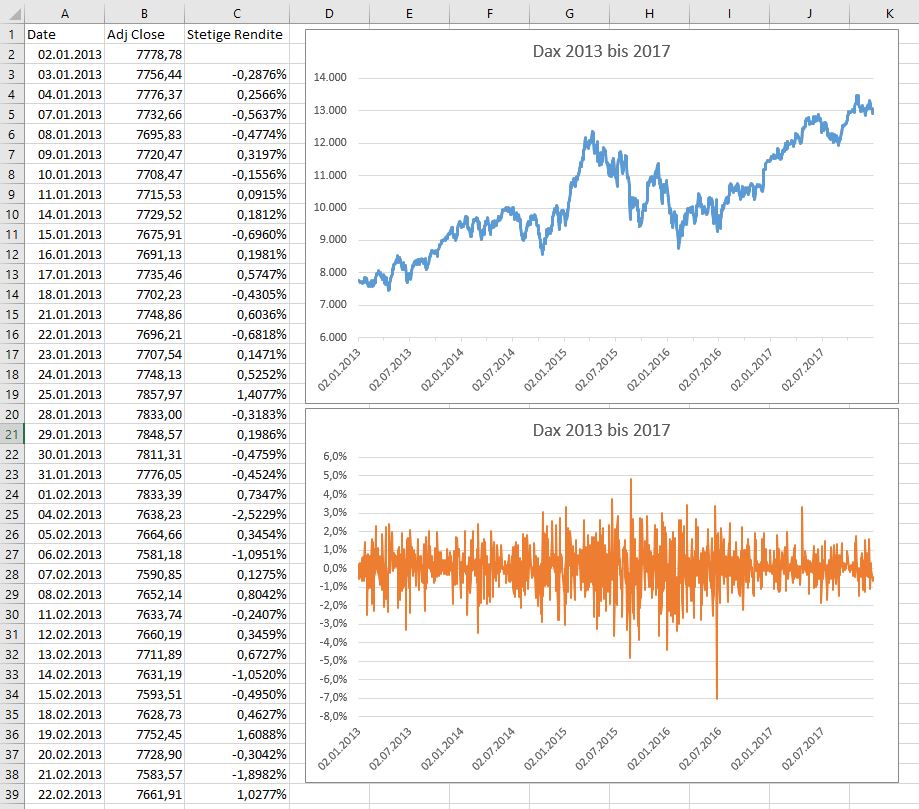Click the 6.000 axis label in top chart
Image resolution: width=919 pixels, height=809 pixels.
point(333,337)
